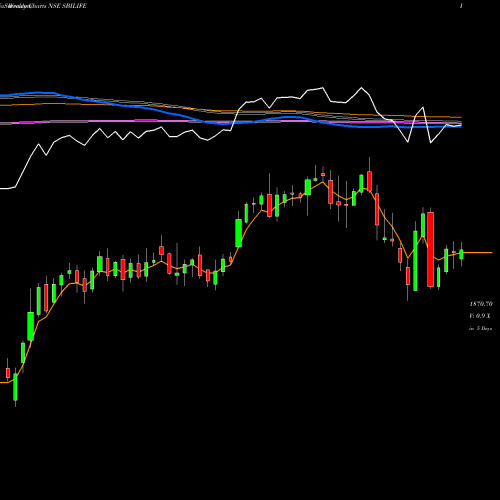Click the 'in 5 Days' label
The image size is (500, 500).
point(480,328)
